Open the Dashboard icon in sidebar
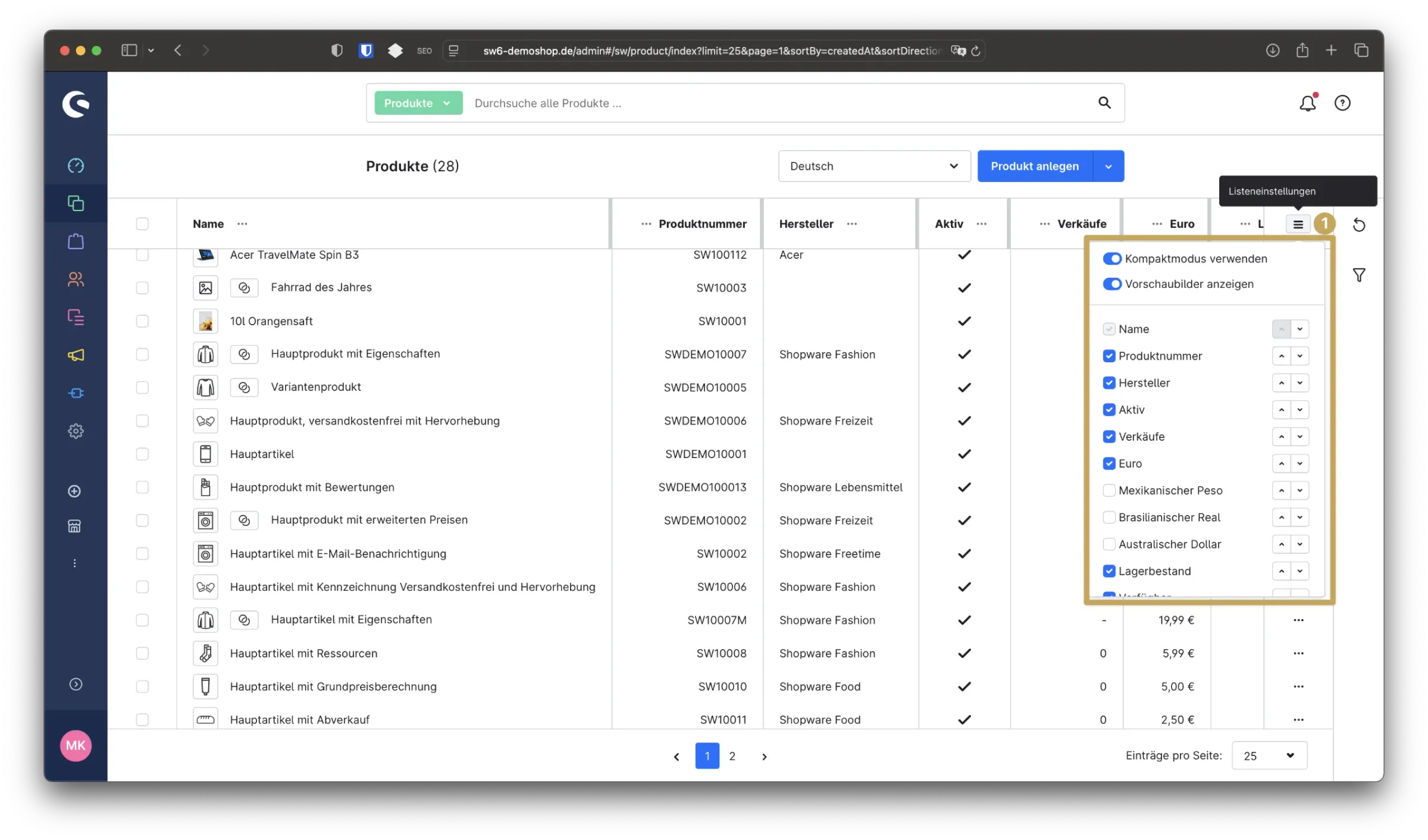Image resolution: width=1428 pixels, height=840 pixels. (x=76, y=165)
